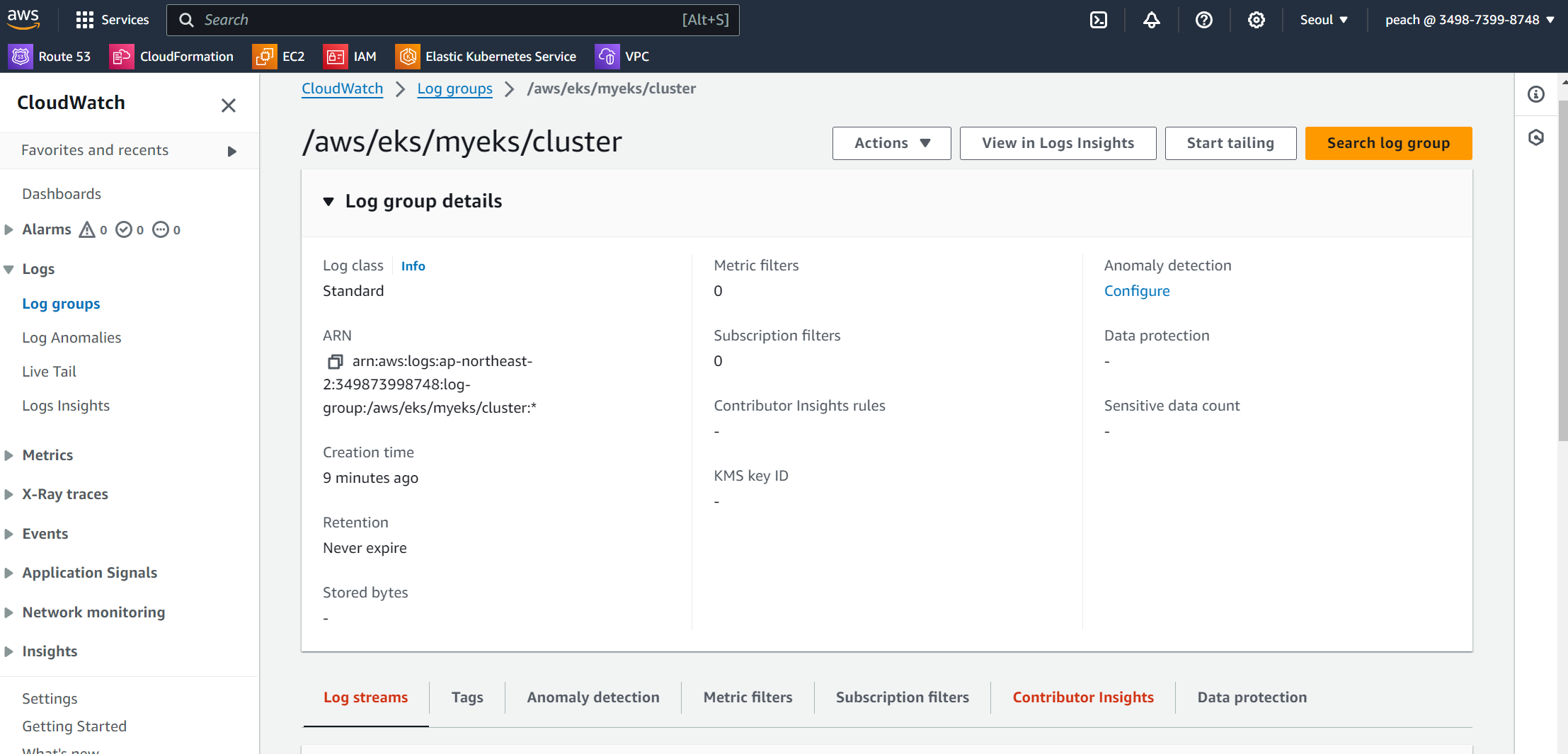Open the Elastic Kubernetes Service icon
The image size is (1568, 754).
click(407, 57)
